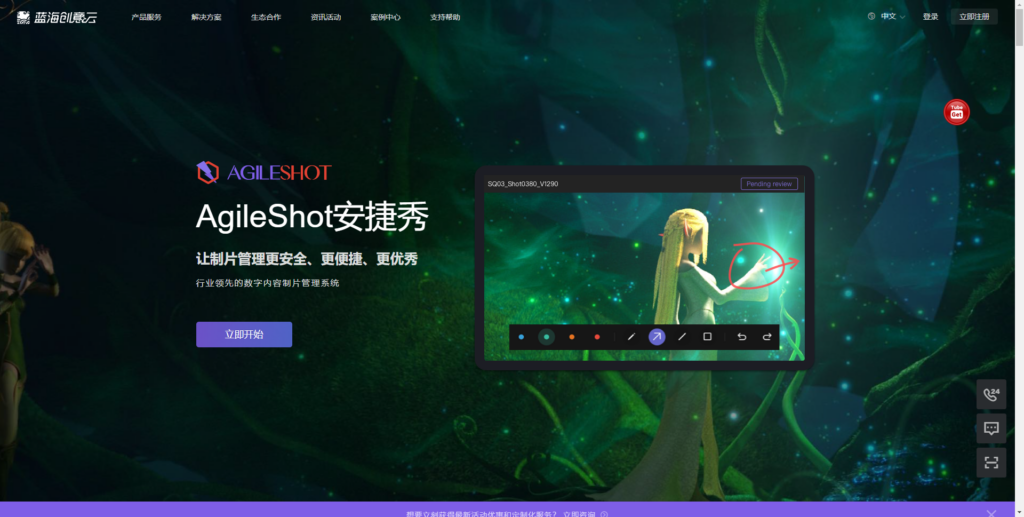1024x517 pixels.
Task: Open the 案例中心 menu
Action: (x=385, y=17)
